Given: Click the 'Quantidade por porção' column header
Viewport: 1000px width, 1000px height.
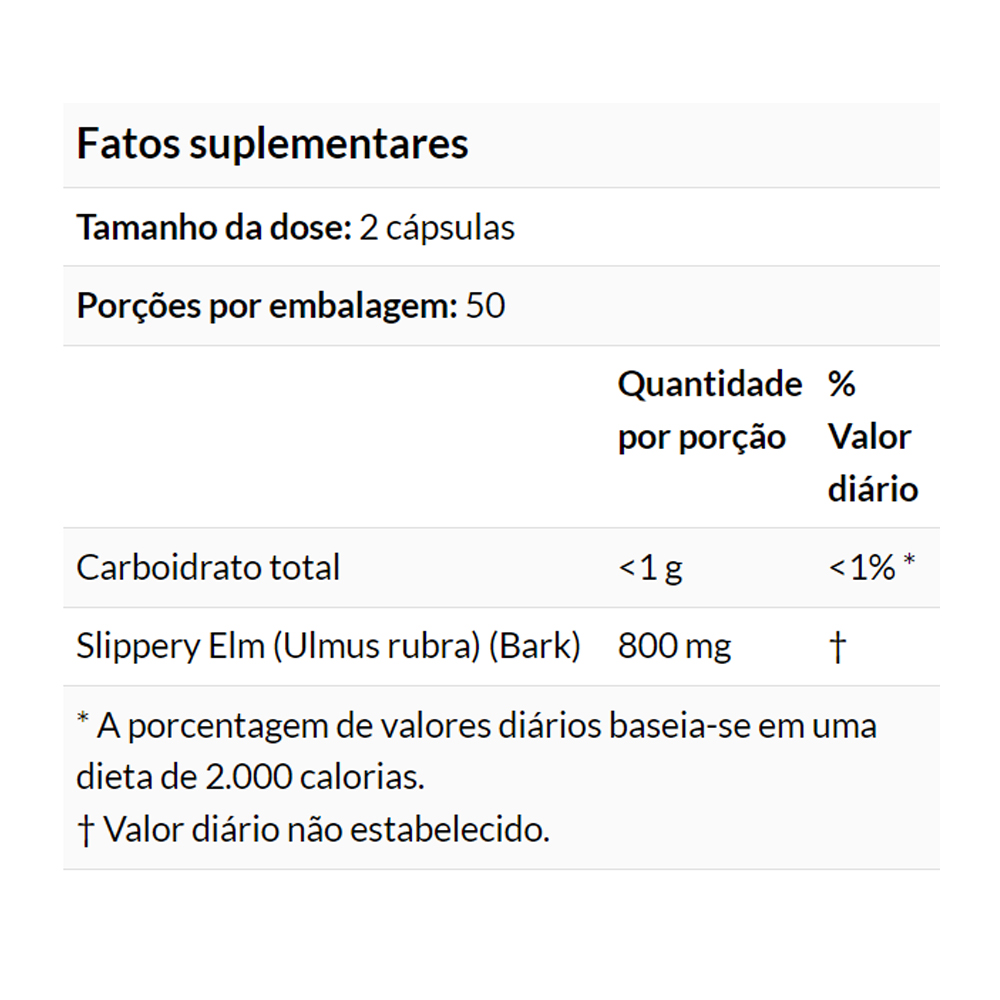Looking at the screenshot, I should pyautogui.click(x=709, y=410).
